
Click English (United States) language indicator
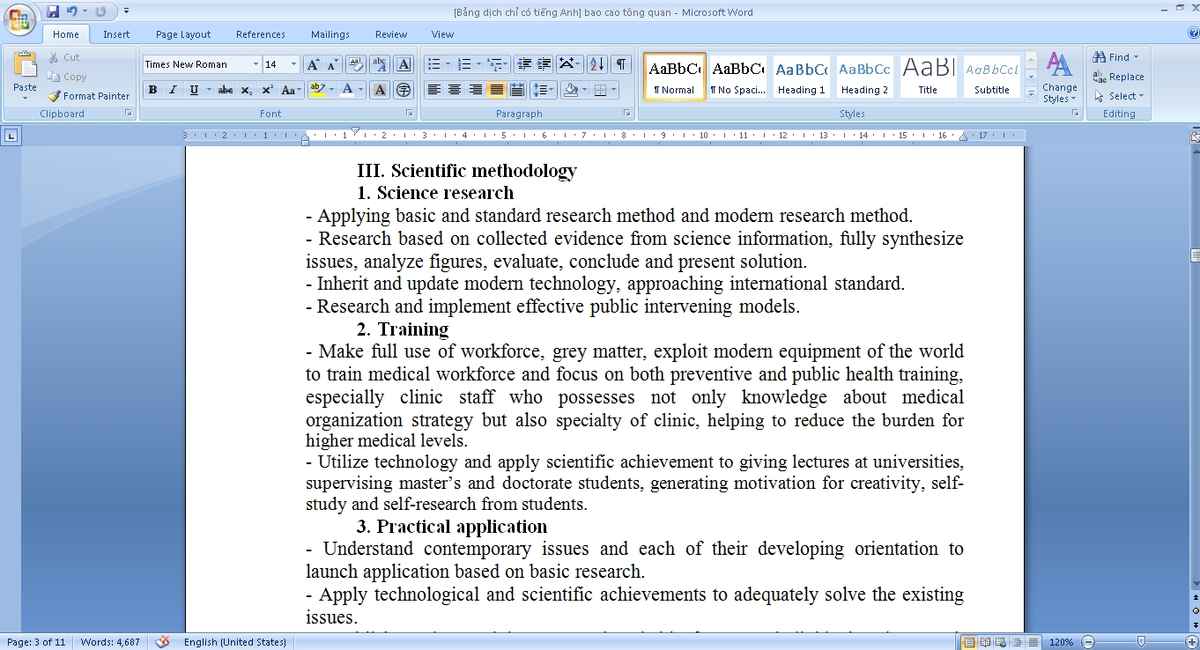click(235, 642)
